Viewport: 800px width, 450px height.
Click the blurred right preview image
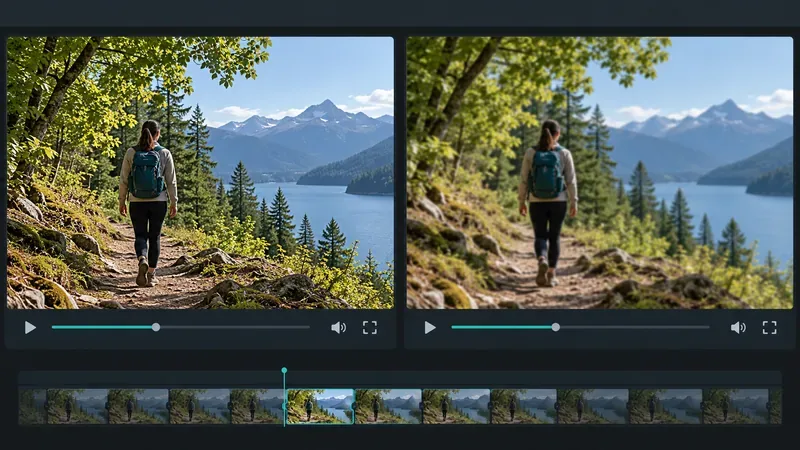(x=599, y=172)
